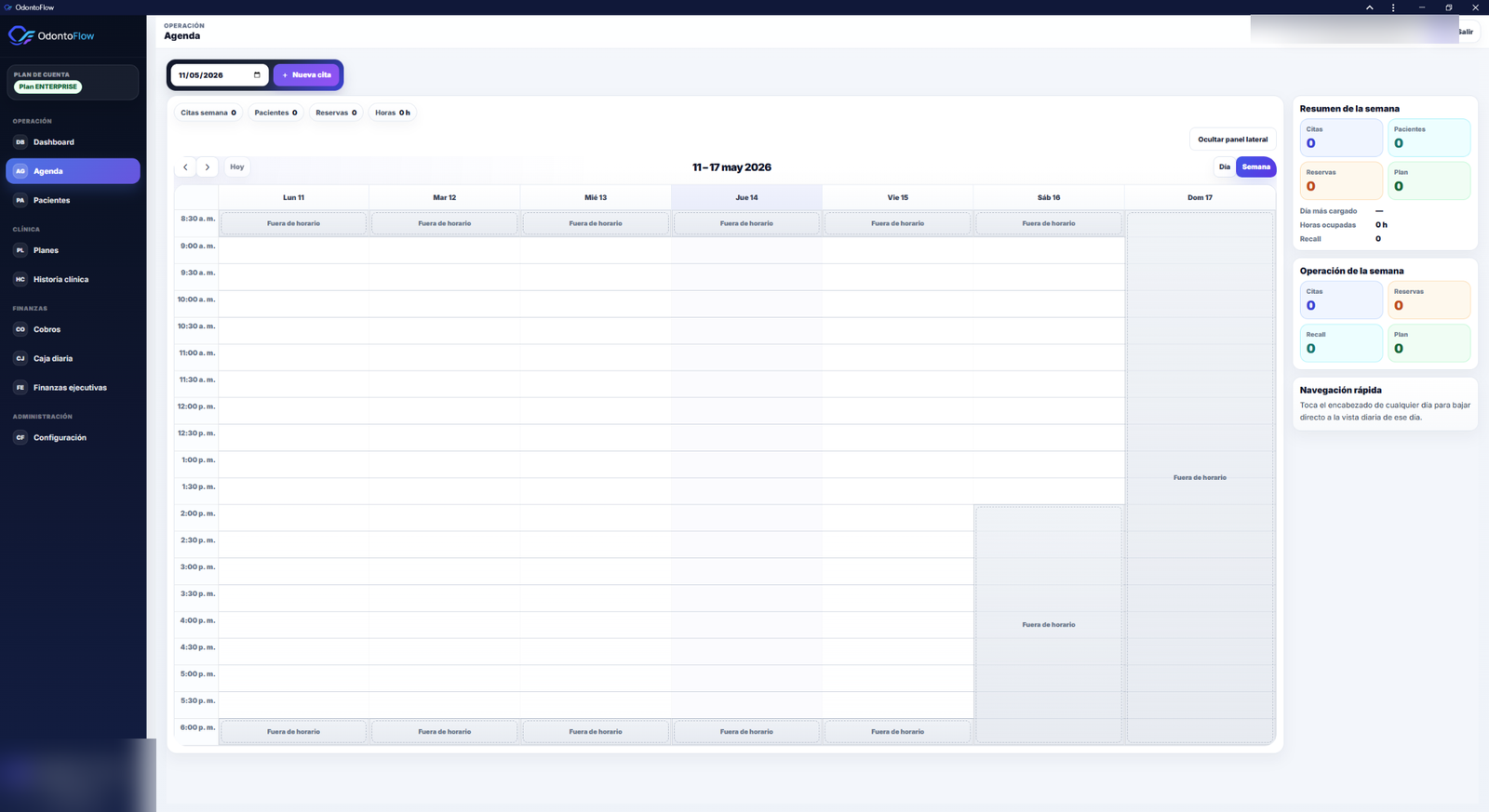This screenshot has width=1489, height=812.
Task: Jump to today with Hoy button
Action: (x=237, y=167)
